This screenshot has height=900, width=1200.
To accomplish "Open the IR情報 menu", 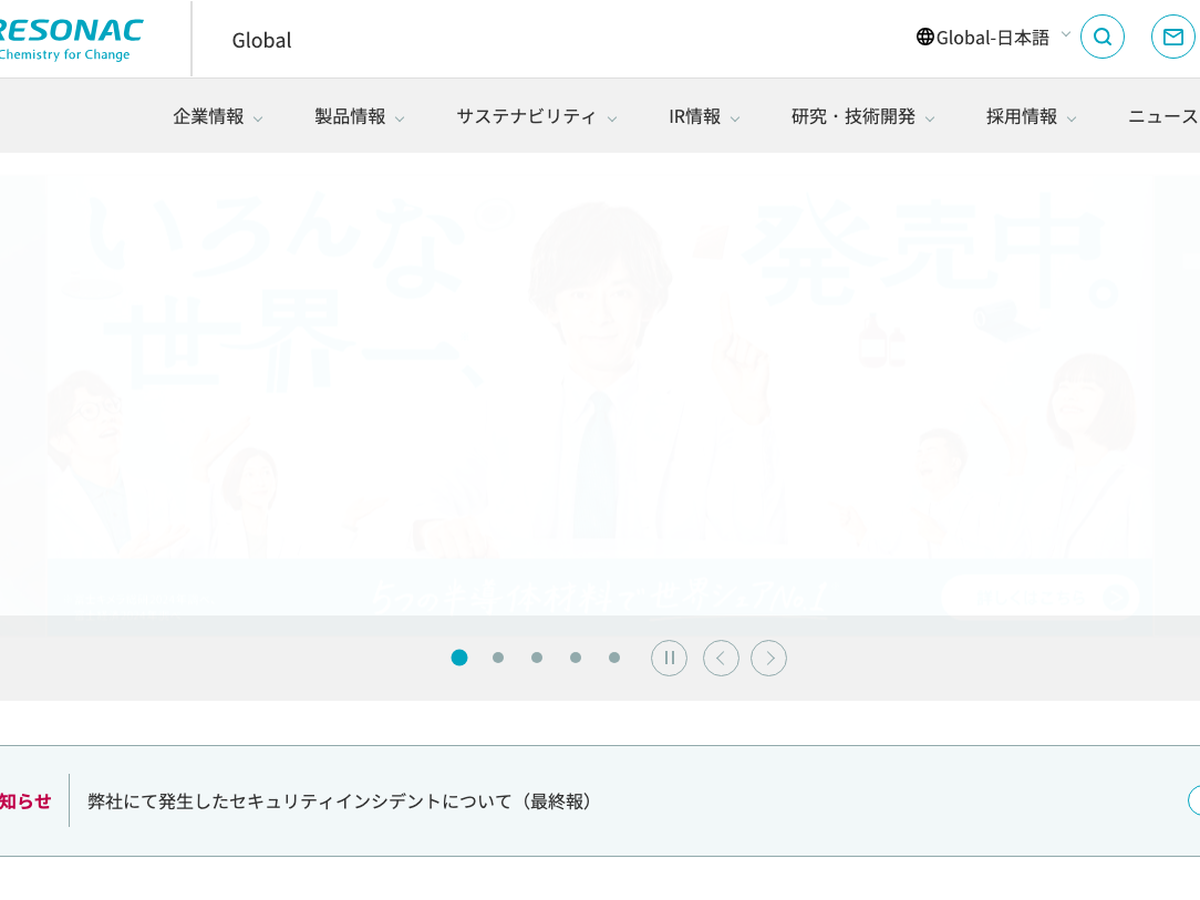I will [x=704, y=117].
